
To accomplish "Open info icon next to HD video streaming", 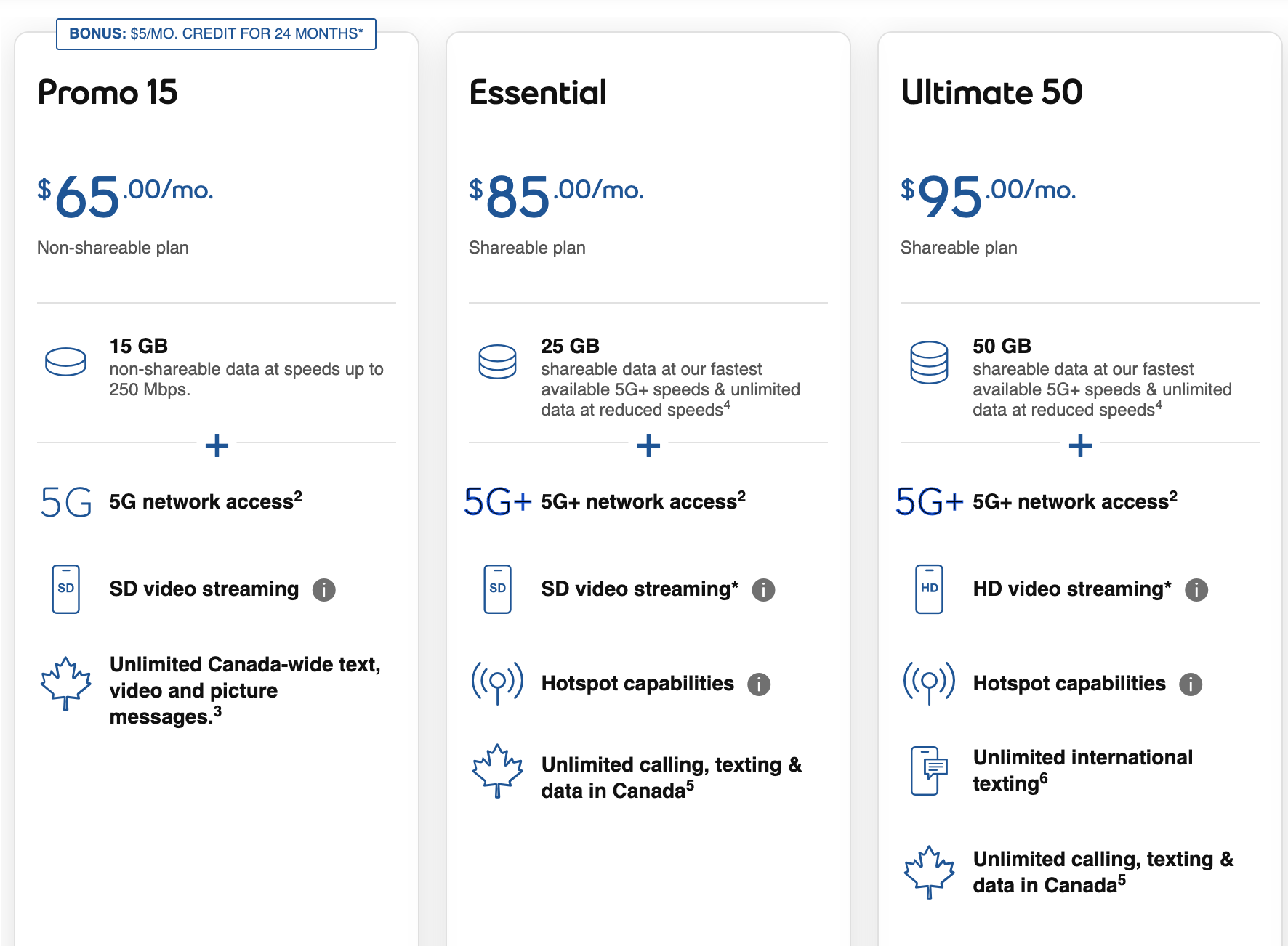I will (1196, 590).
